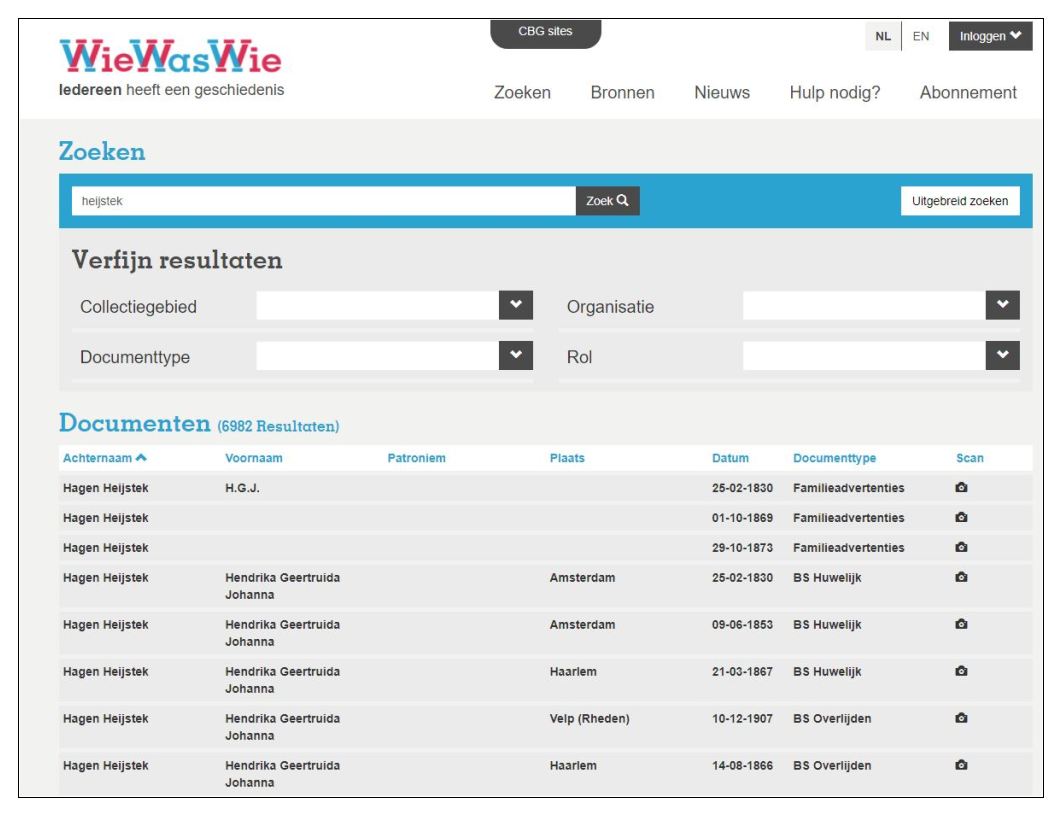Click the Zoek search button
The width and height of the screenshot is (1062, 816).
(x=607, y=201)
